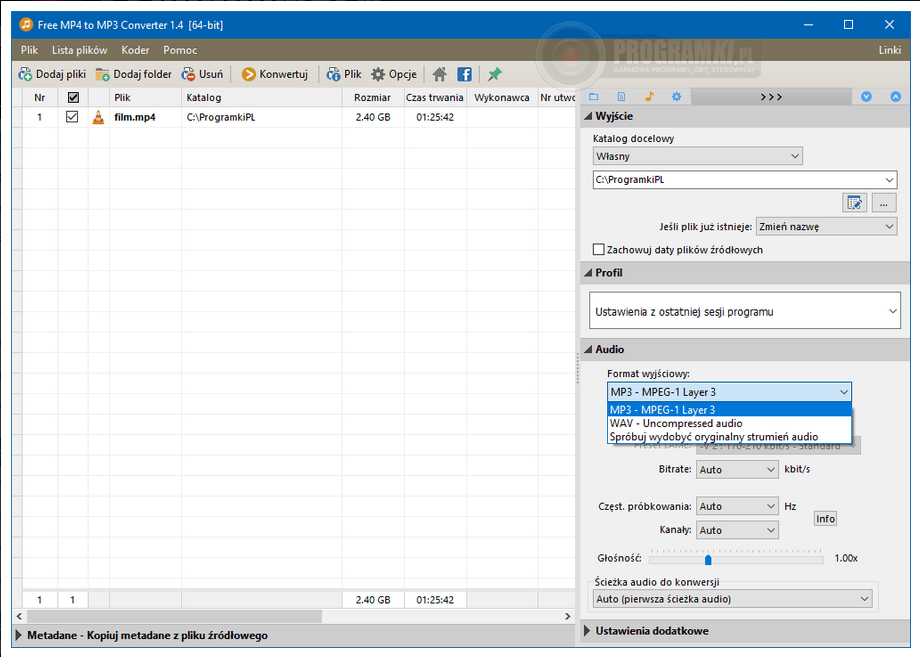Open the Profil settings dropdown
This screenshot has height=657, width=920.
(745, 311)
